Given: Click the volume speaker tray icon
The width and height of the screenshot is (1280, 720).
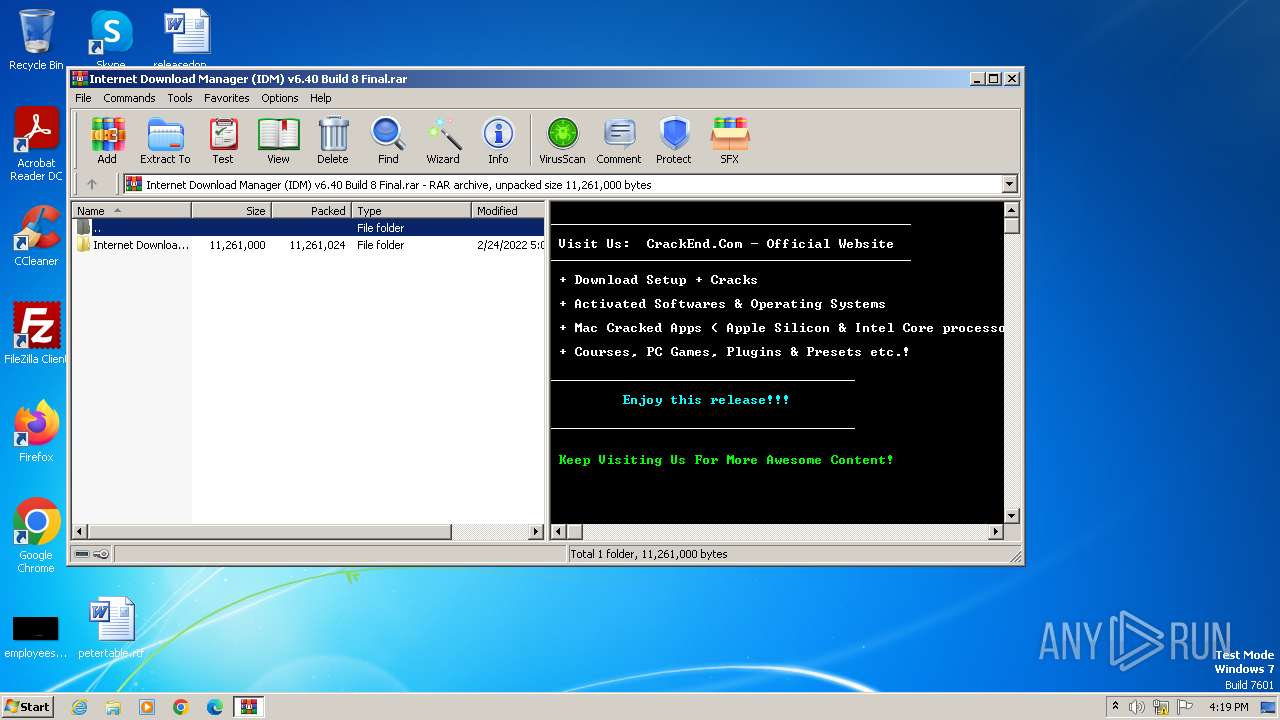Looking at the screenshot, I should [1137, 707].
